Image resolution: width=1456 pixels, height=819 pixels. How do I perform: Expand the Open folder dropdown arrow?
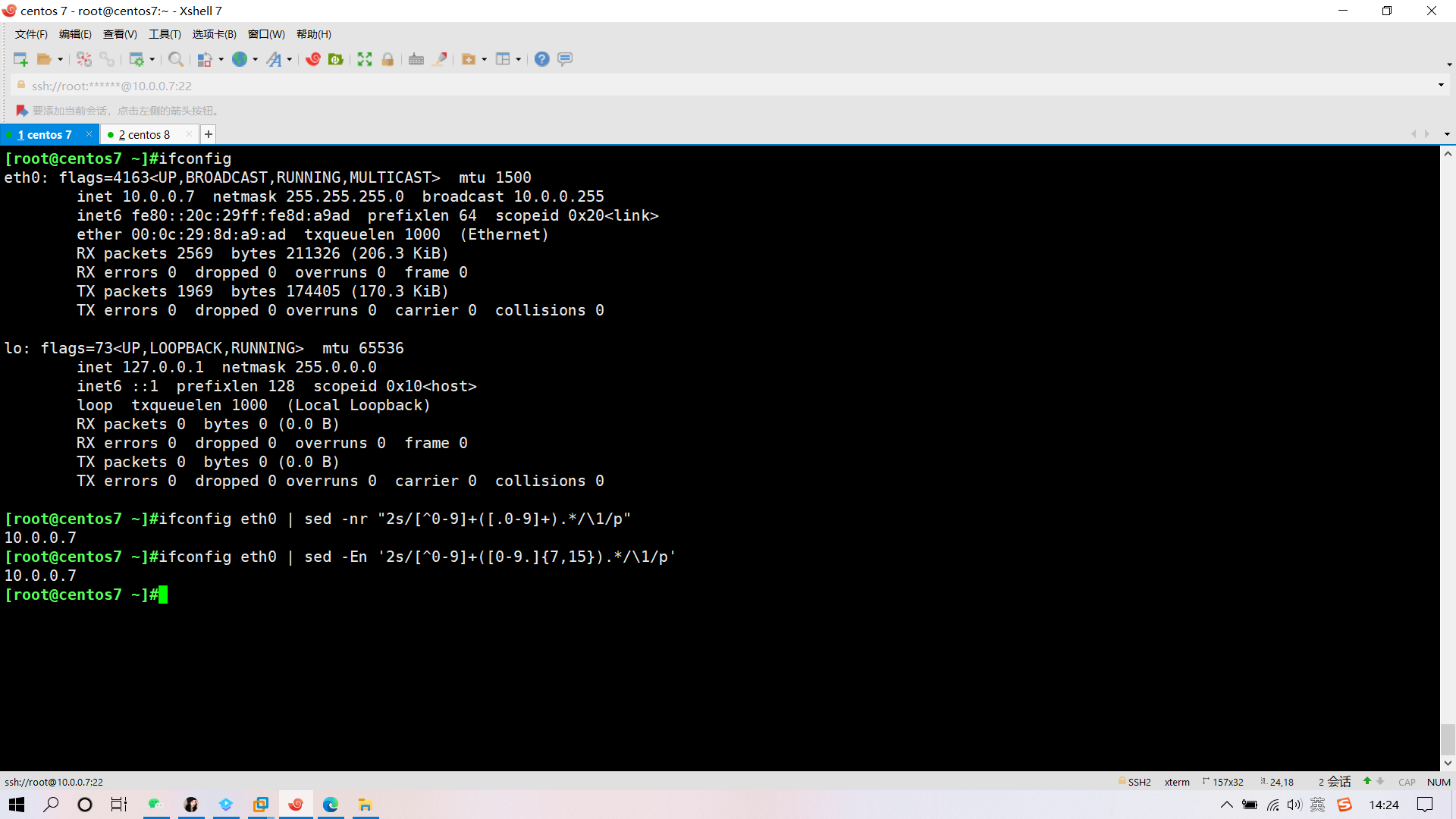pyautogui.click(x=61, y=60)
